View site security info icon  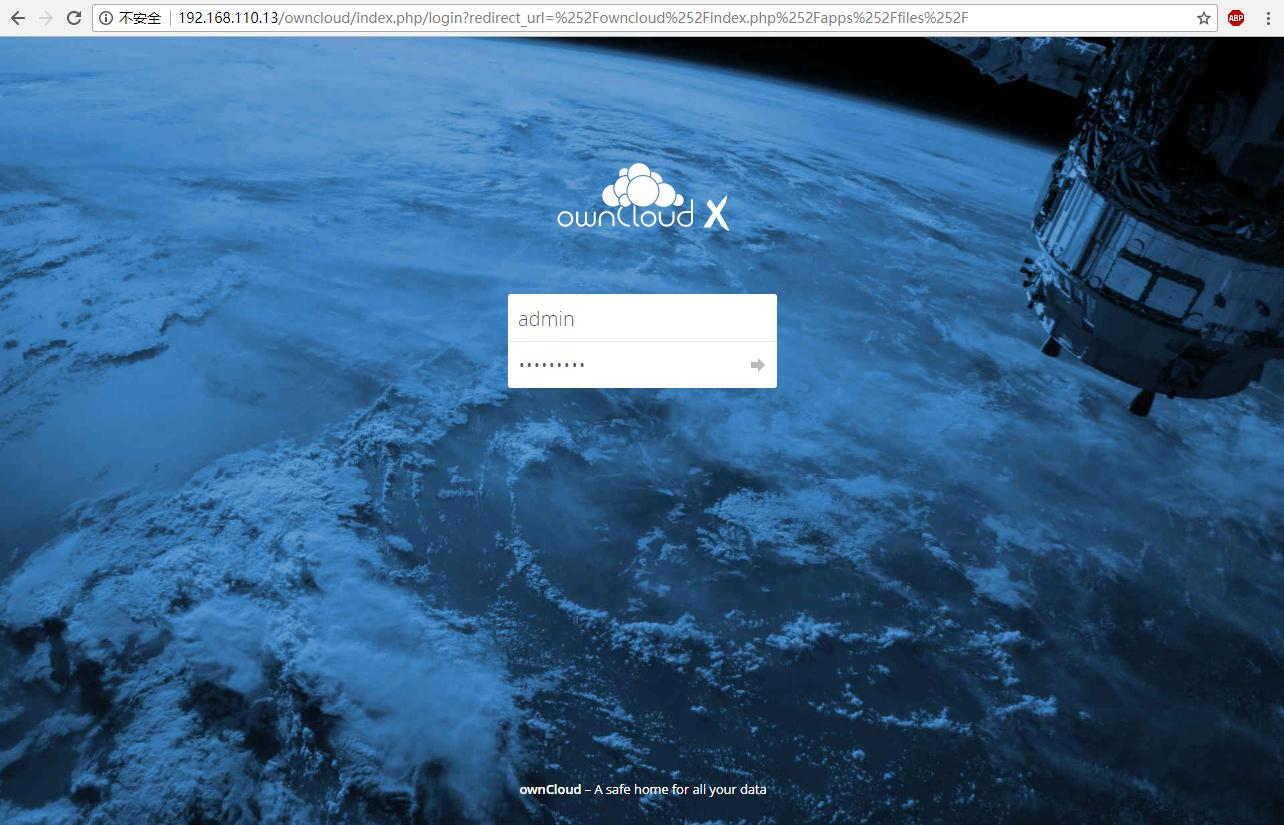(x=106, y=18)
